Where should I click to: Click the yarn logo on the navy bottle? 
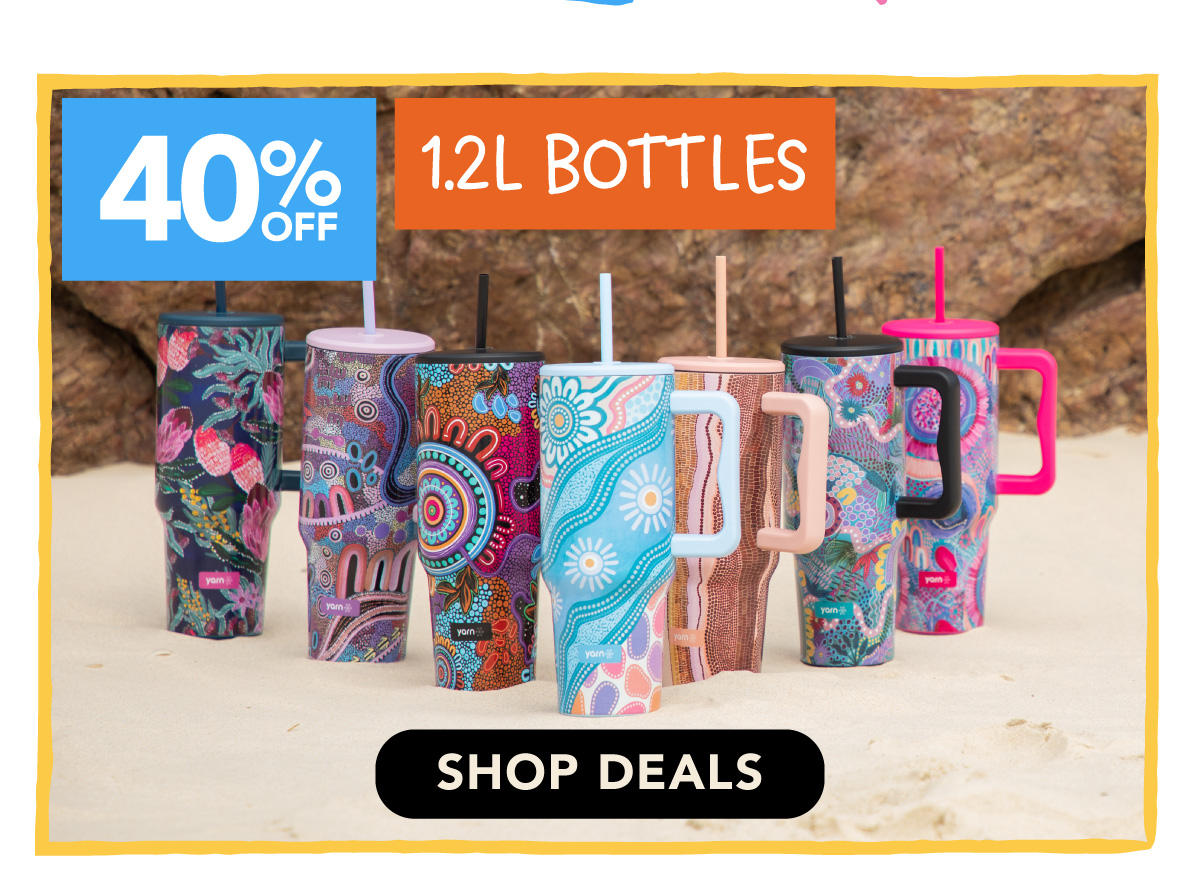215,579
